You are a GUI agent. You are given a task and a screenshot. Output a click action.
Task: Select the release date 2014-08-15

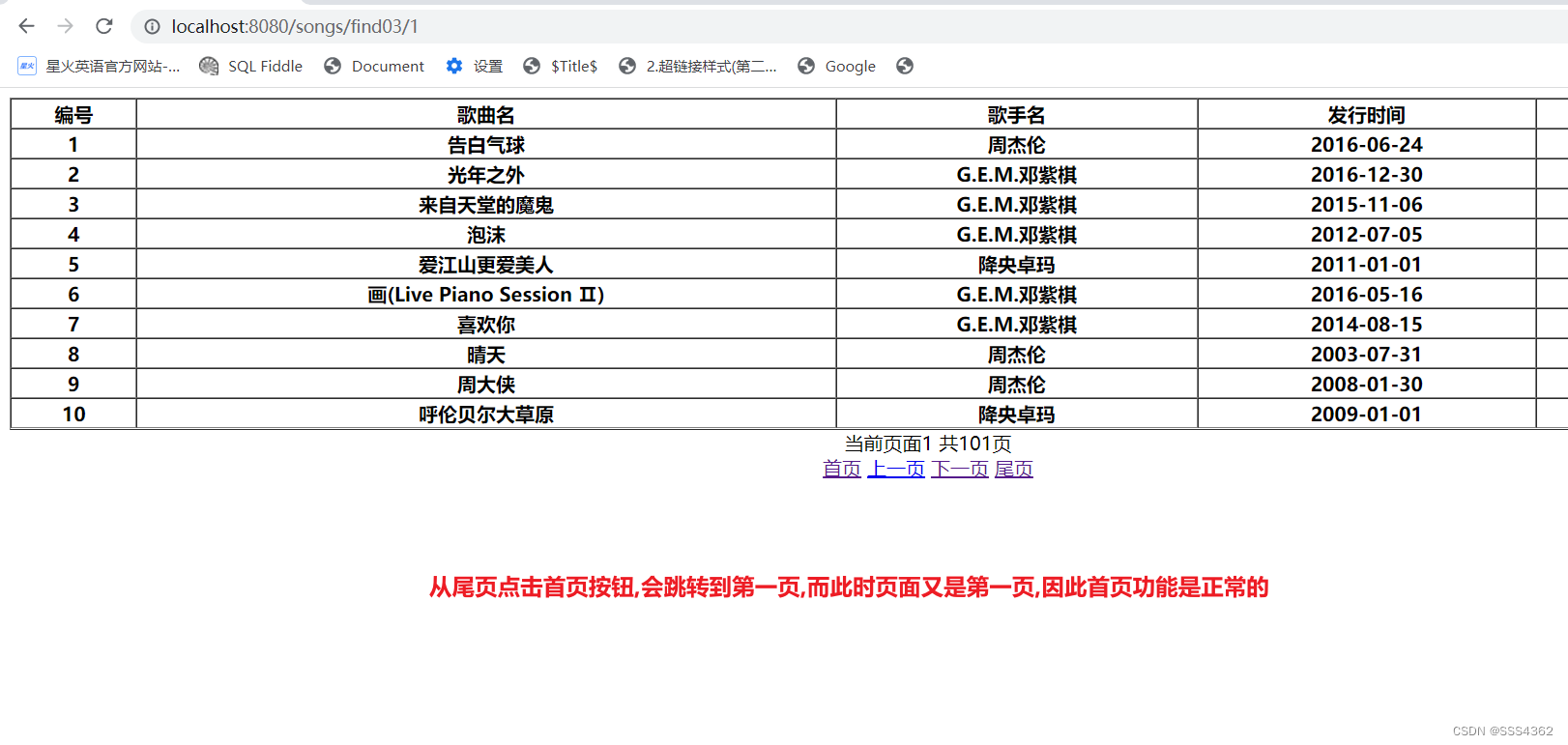[x=1367, y=325]
